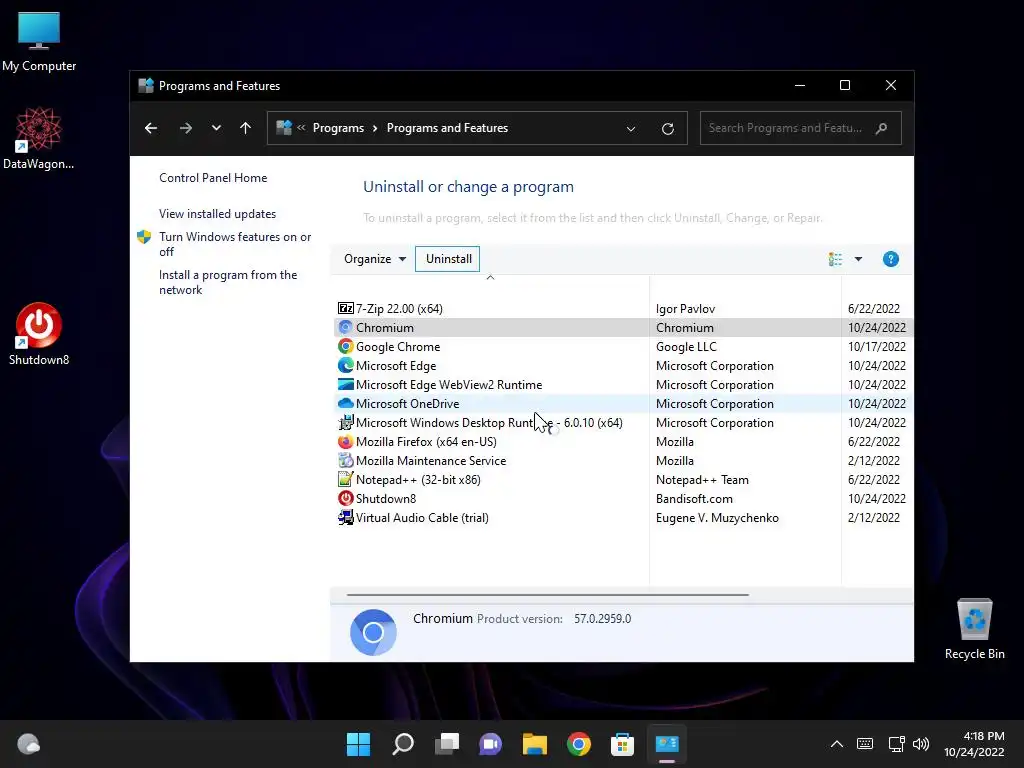Open the Organize dropdown menu
This screenshot has height=768, width=1024.
coord(375,259)
